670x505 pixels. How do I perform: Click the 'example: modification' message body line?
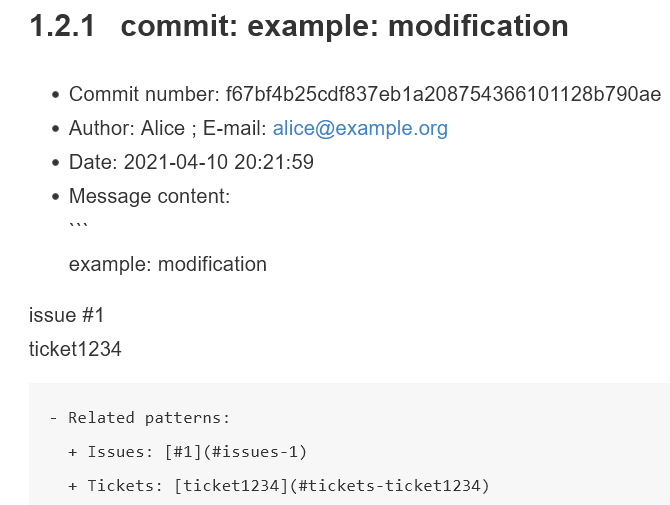click(168, 264)
